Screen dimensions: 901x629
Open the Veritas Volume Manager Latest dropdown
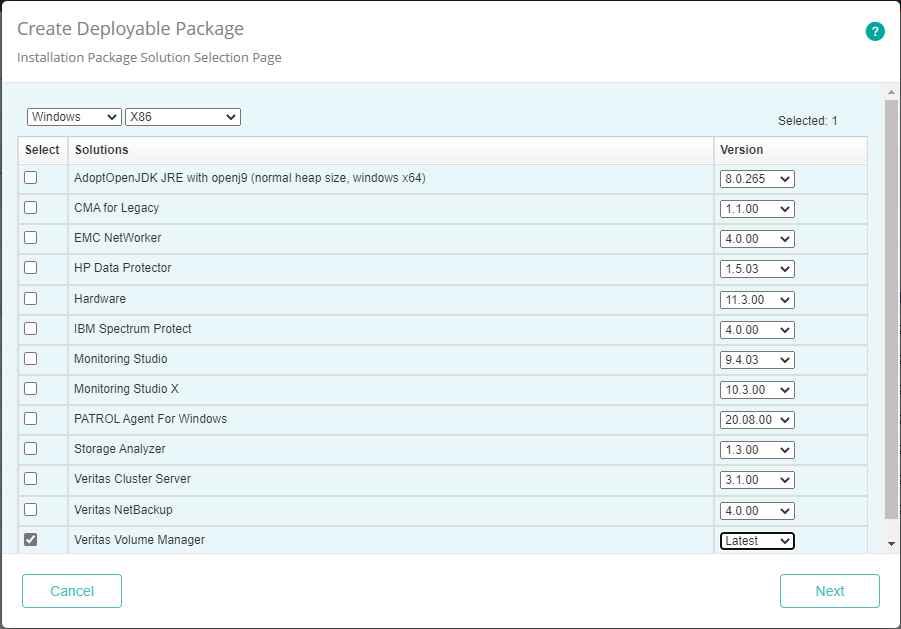click(756, 540)
